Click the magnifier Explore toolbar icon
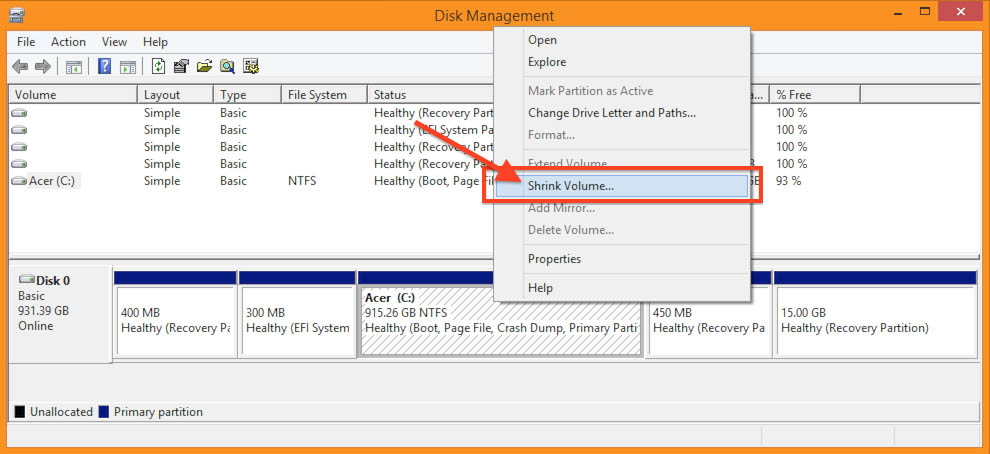 tap(227, 66)
